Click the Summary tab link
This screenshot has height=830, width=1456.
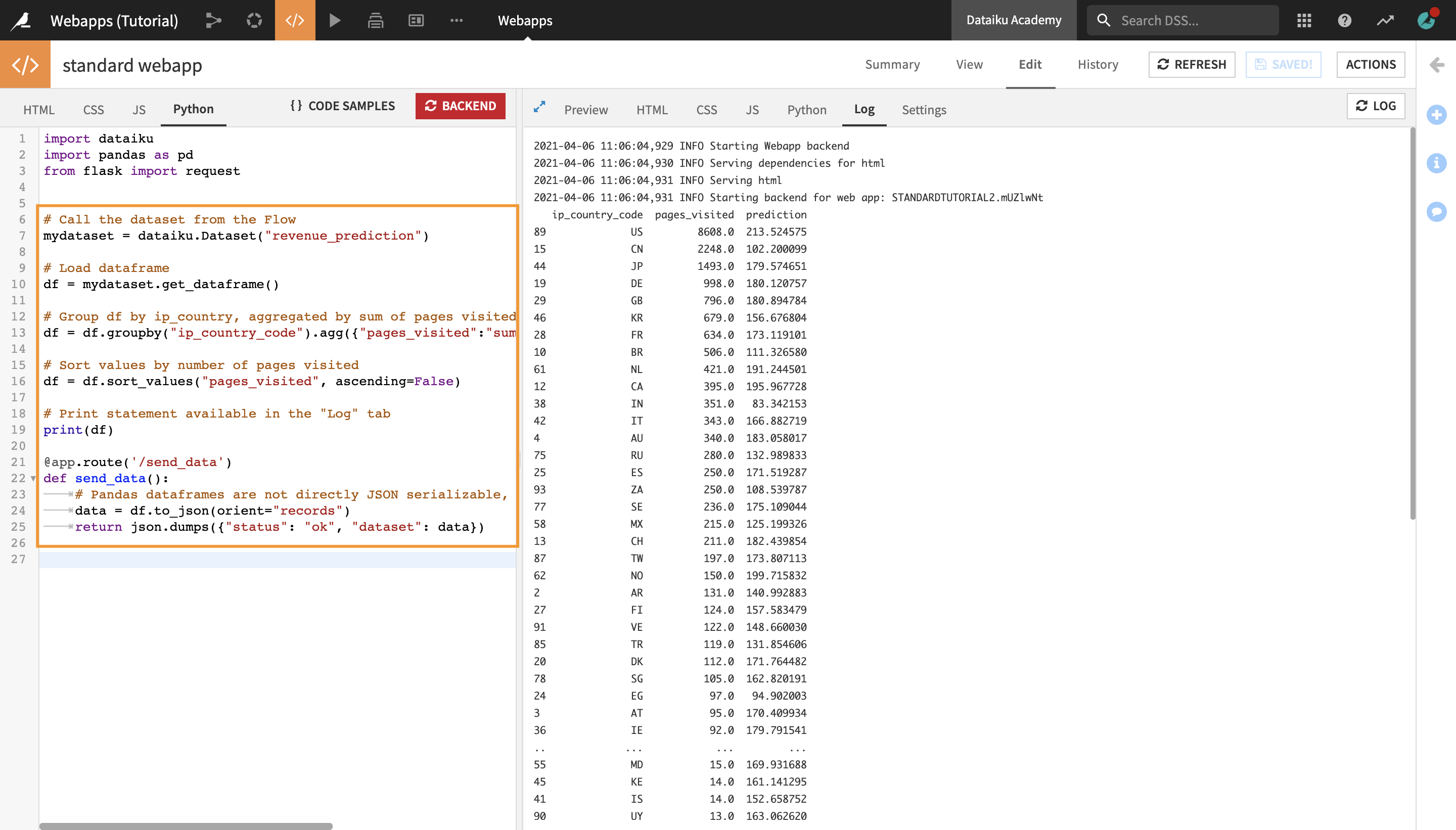[x=893, y=64]
